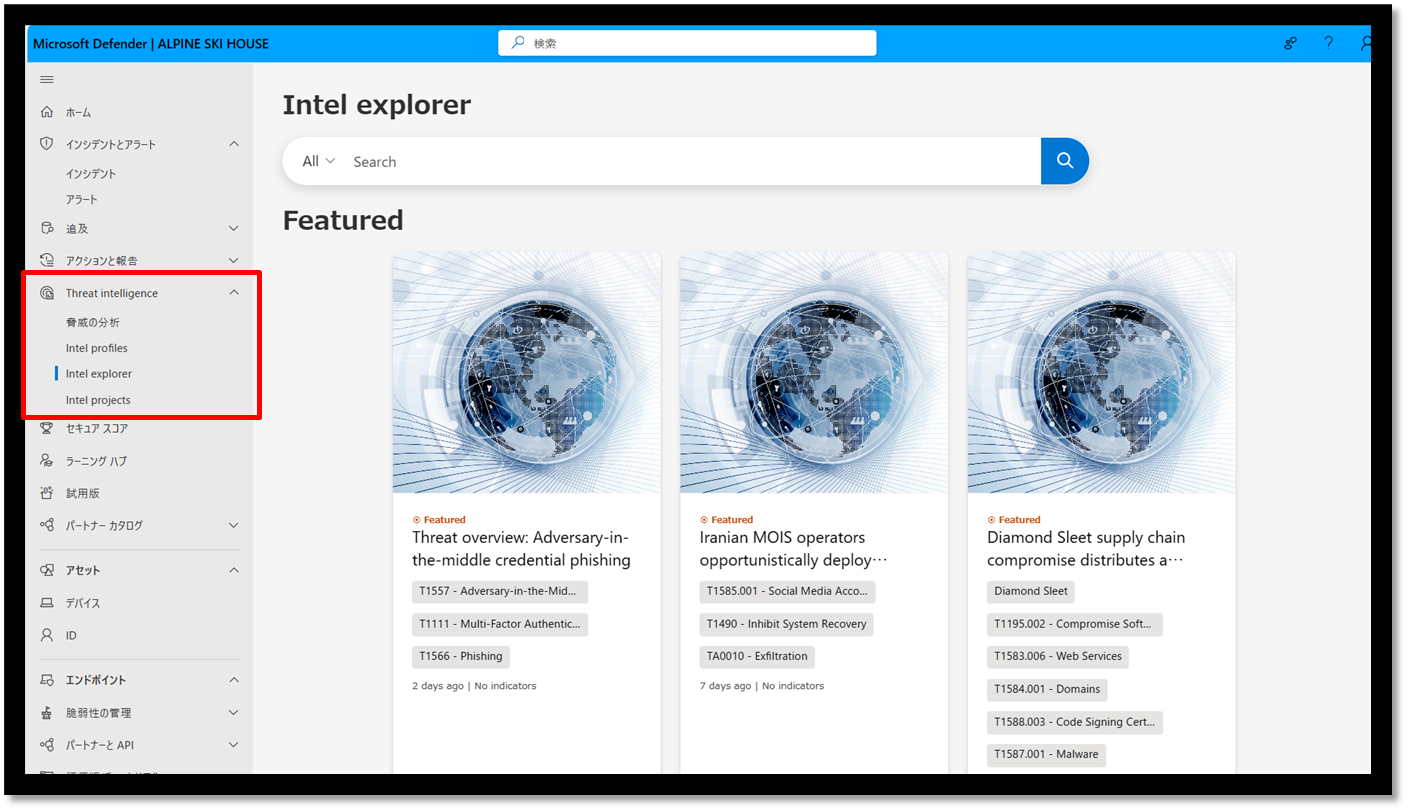Open Alerts (アラート) menu item
This screenshot has width=1408, height=811.
coord(82,199)
